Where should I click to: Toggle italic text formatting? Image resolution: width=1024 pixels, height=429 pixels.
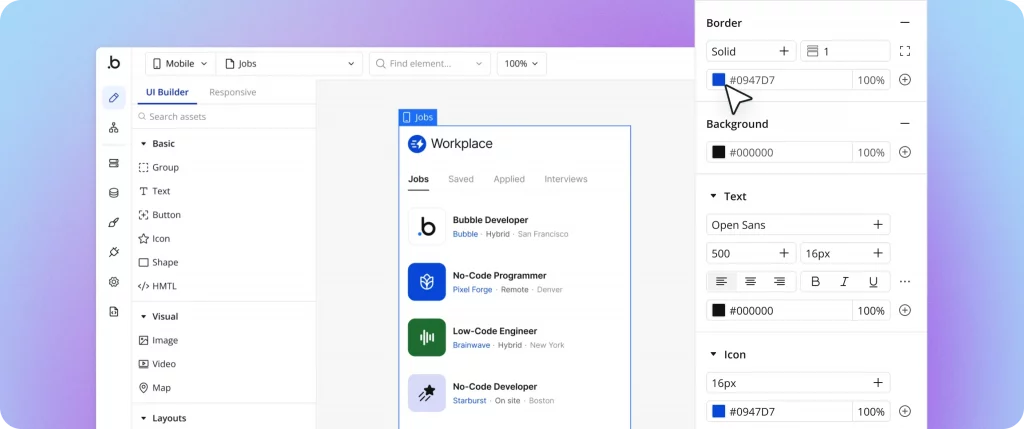[x=844, y=281]
